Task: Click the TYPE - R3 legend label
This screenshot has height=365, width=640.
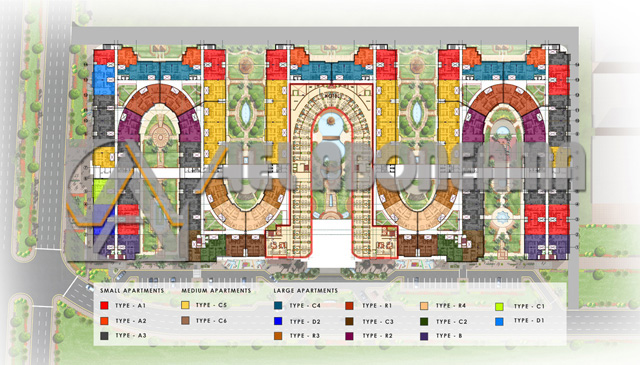Action: 304,336
